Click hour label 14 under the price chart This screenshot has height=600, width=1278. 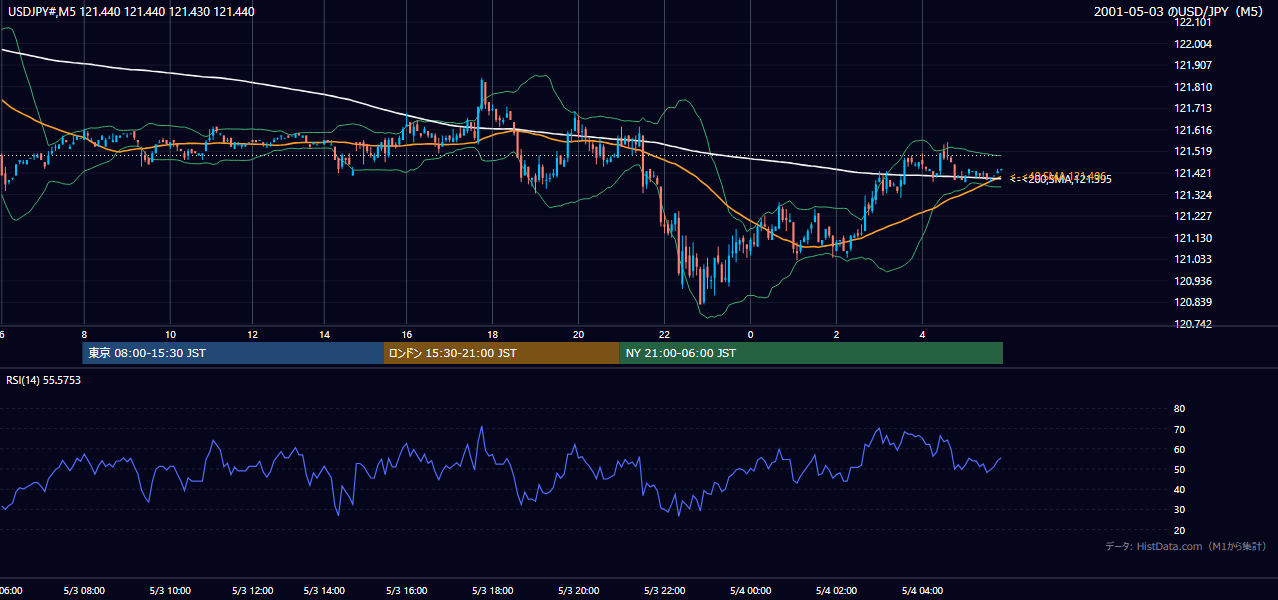(x=325, y=335)
